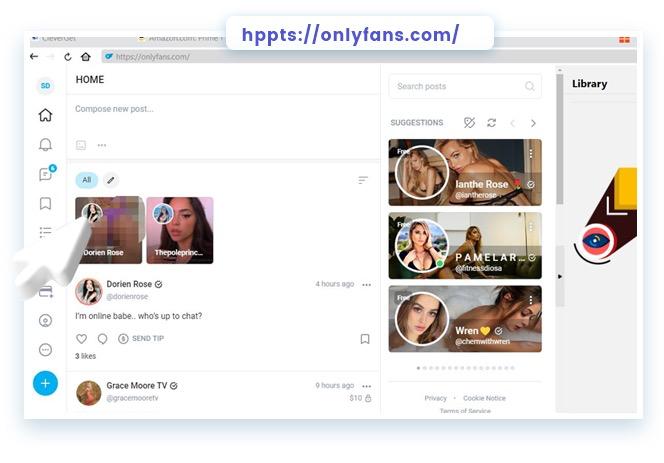
Task: Open the SD profile avatar
Action: (45, 86)
